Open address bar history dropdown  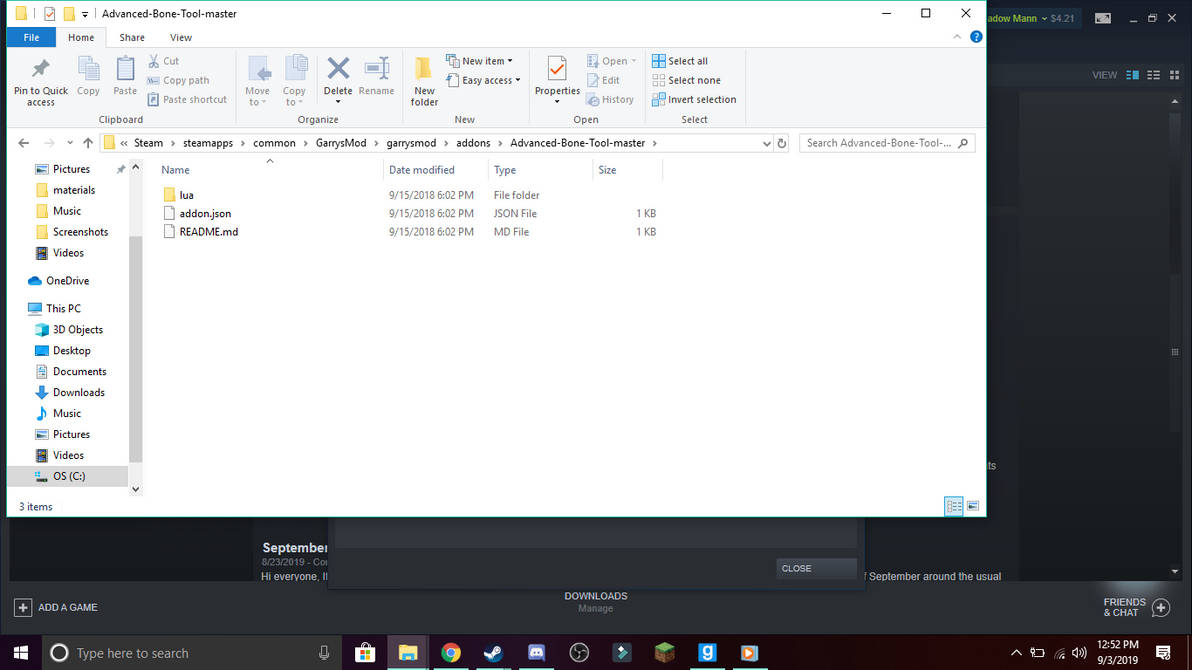tap(766, 143)
